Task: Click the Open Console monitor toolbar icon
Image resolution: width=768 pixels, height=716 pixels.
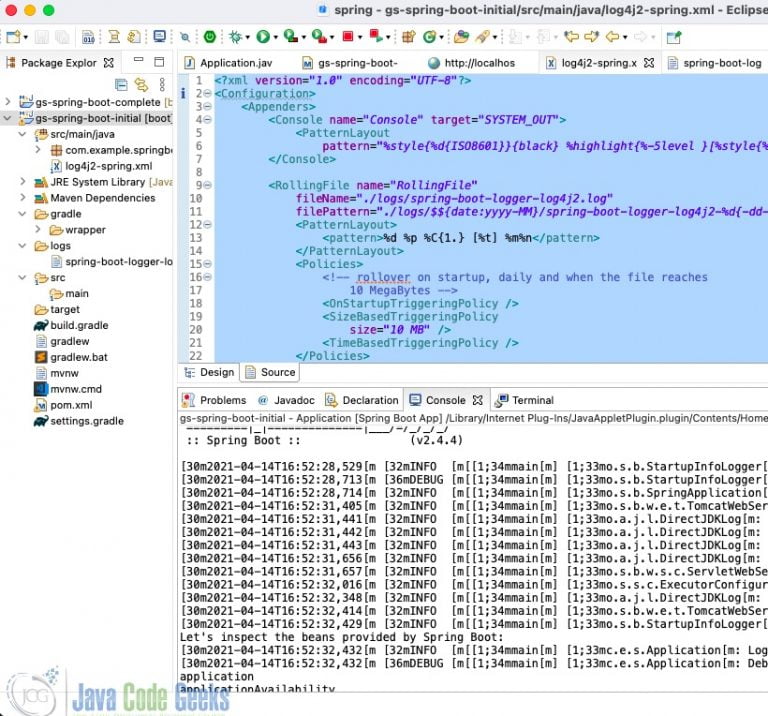Action: 160,36
